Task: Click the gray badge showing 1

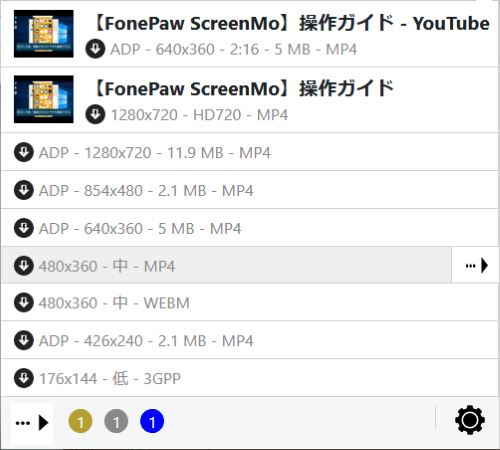Action: 116,422
